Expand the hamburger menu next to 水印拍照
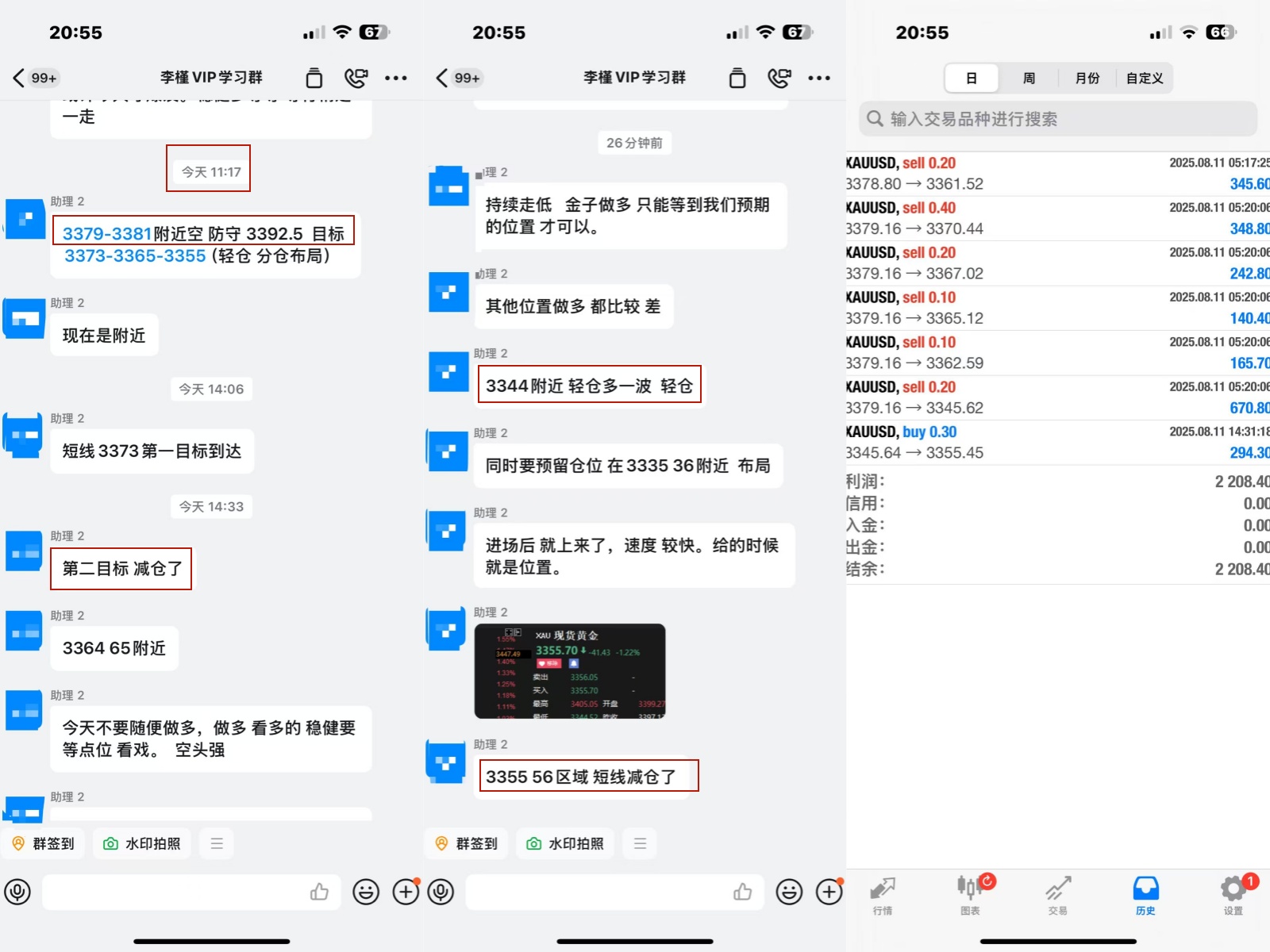 coord(216,843)
